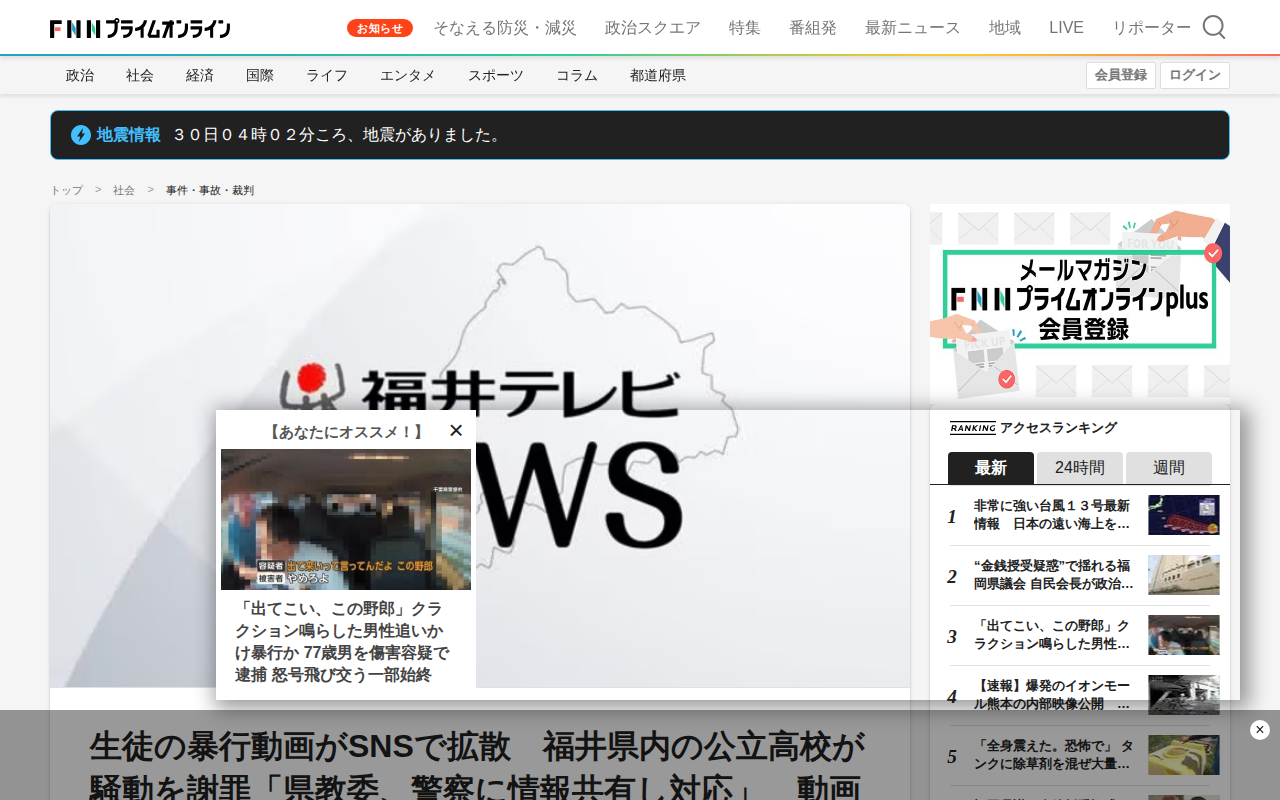
Task: Click the 社会 breadcrumb link
Action: [124, 190]
